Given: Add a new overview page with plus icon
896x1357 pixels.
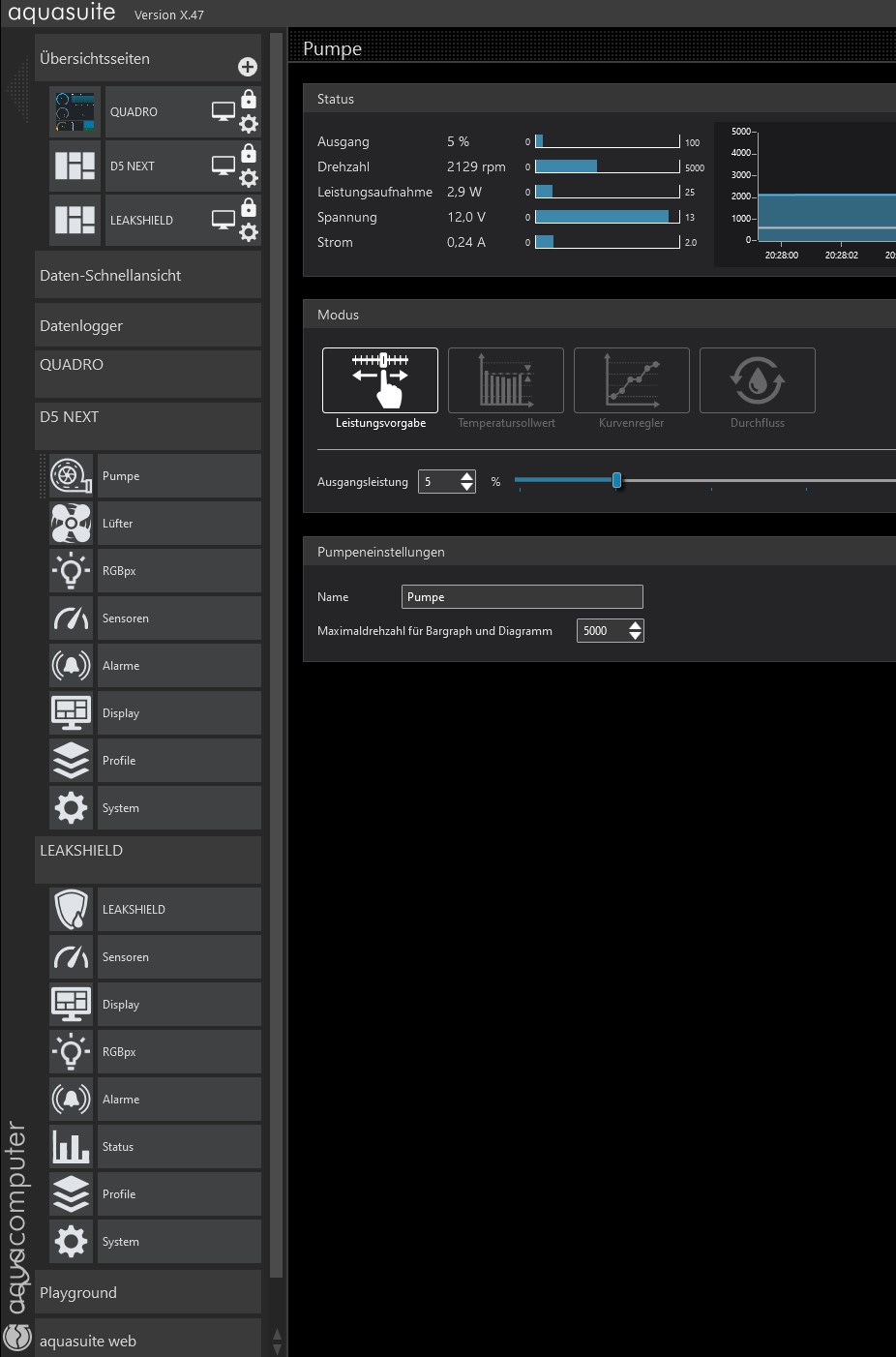Looking at the screenshot, I should 248,67.
